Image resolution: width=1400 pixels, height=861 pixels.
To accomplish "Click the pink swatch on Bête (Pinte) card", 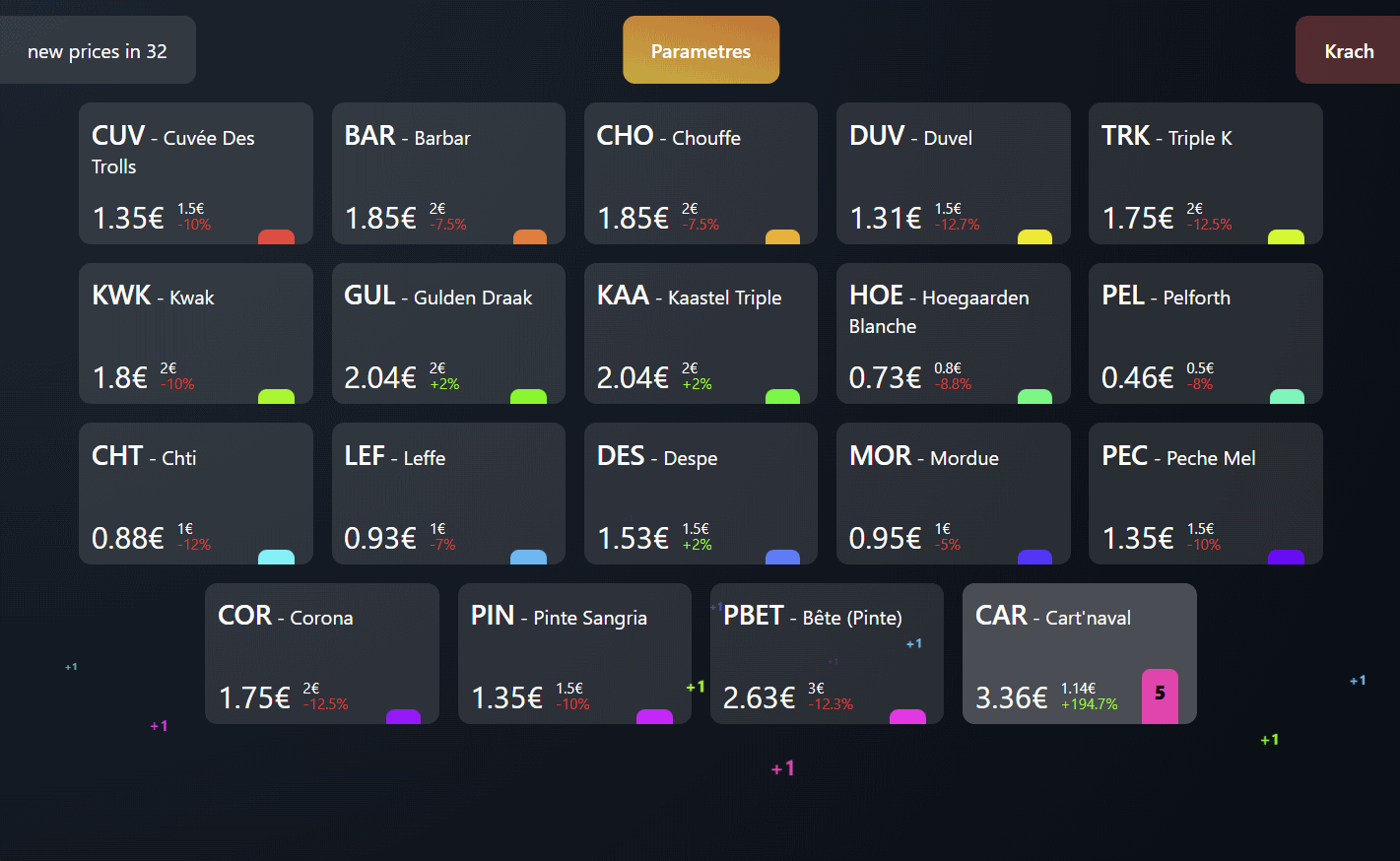I will point(907,717).
